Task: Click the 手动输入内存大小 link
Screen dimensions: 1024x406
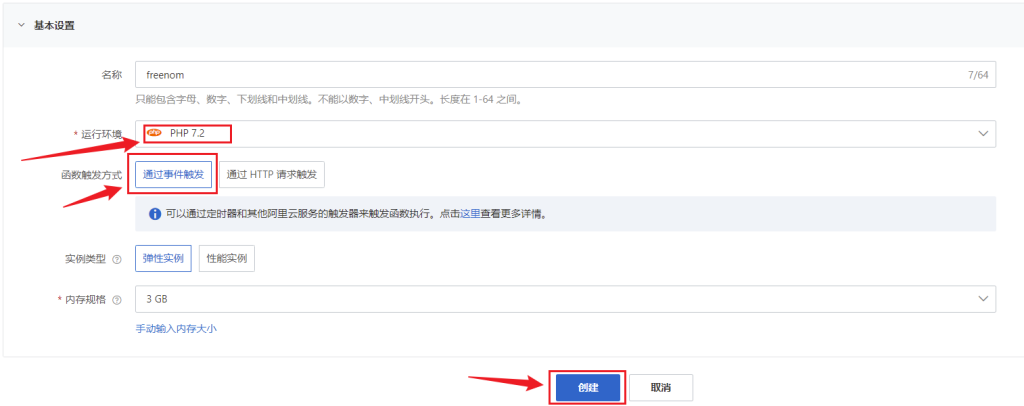Action: coord(176,329)
